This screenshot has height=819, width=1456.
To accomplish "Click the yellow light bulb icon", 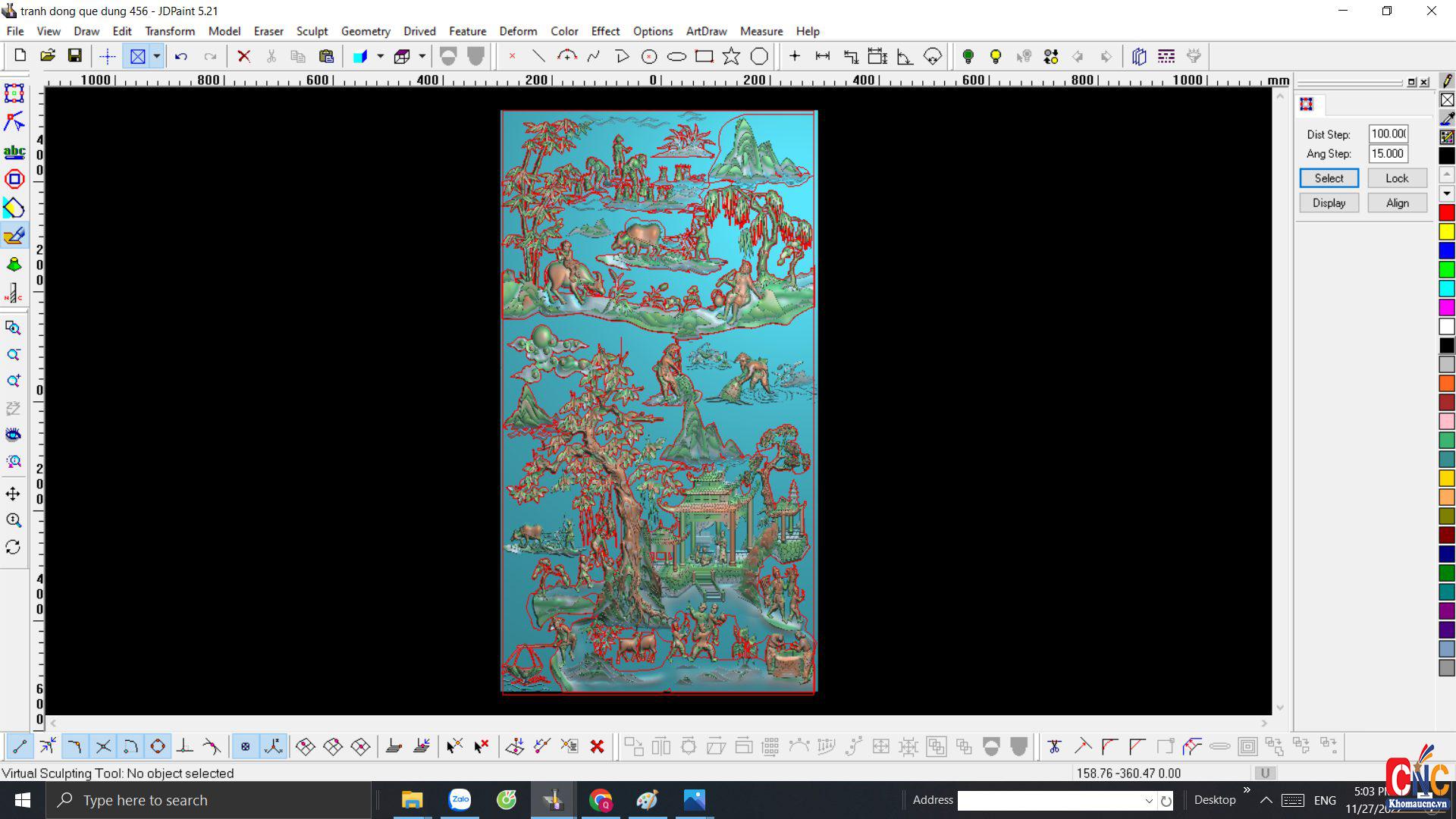I will coord(996,56).
